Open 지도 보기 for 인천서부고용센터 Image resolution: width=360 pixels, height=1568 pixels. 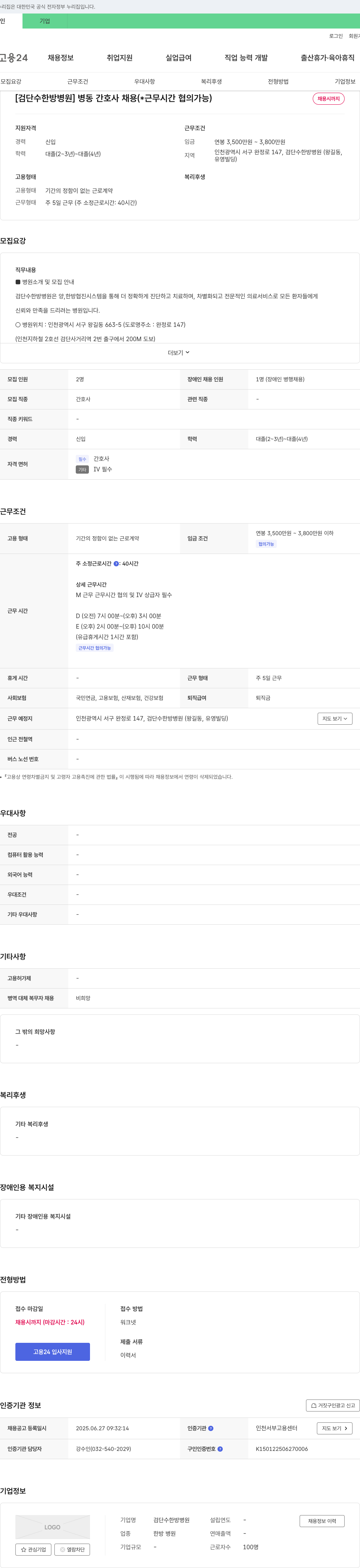pos(335,1428)
